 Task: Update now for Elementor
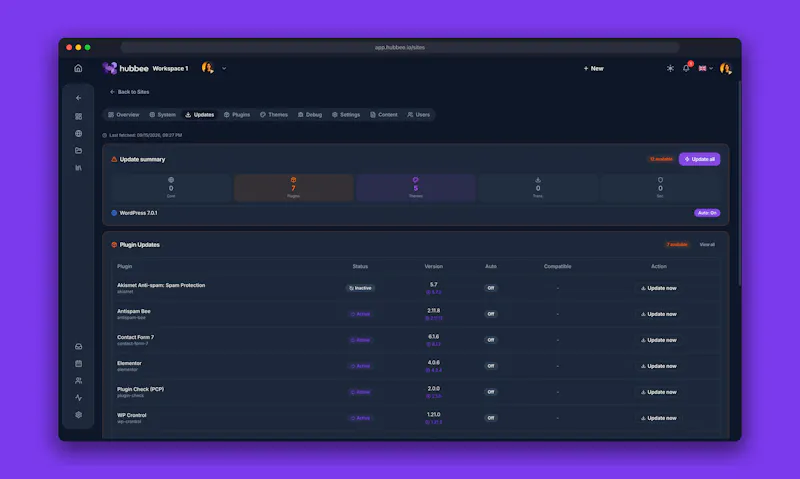click(x=659, y=366)
